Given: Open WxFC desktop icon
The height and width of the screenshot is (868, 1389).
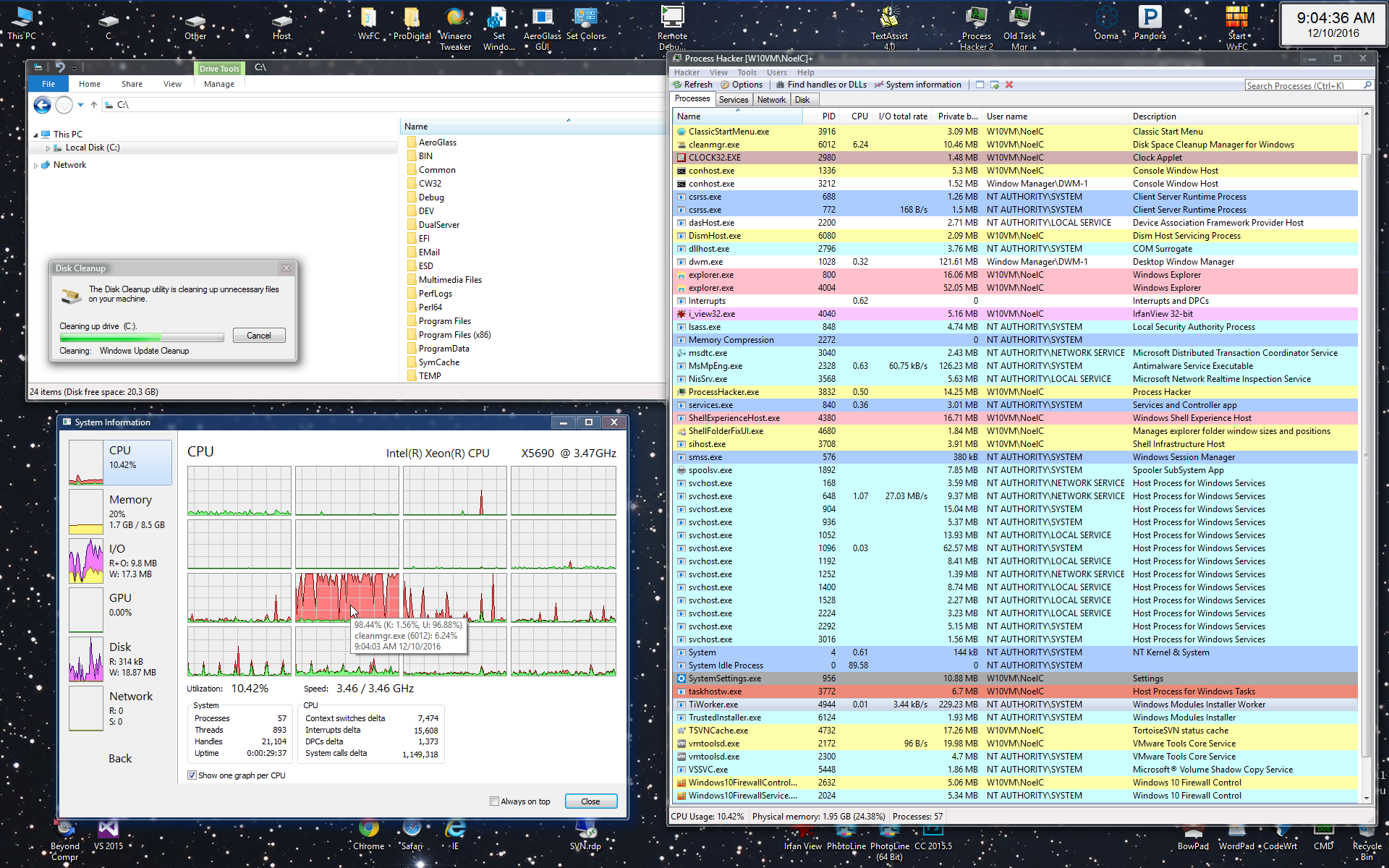Looking at the screenshot, I should click(x=369, y=24).
